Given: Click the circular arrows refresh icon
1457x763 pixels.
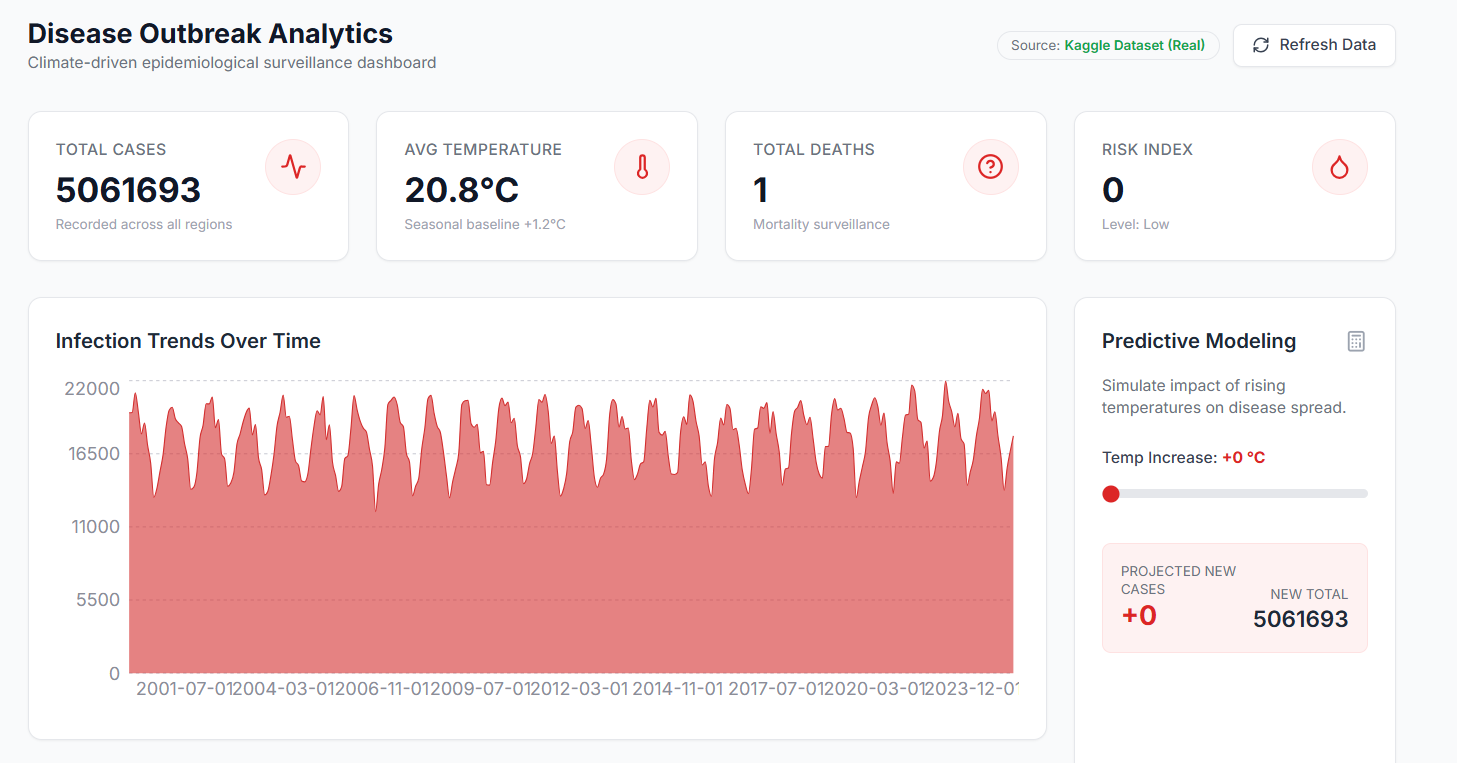Looking at the screenshot, I should tap(1261, 45).
